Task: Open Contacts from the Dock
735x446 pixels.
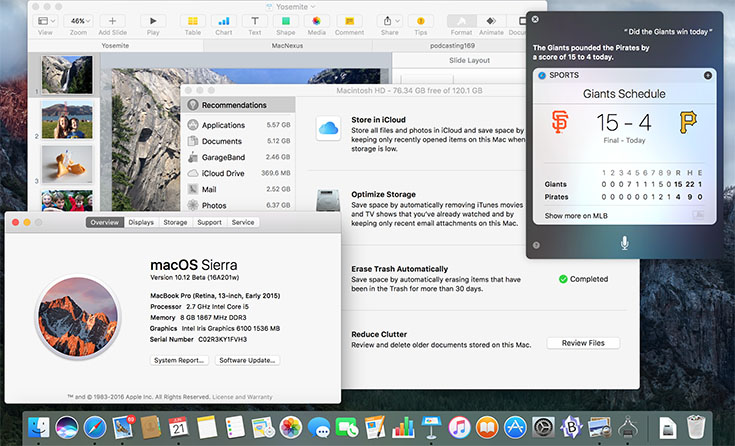Action: (151, 427)
